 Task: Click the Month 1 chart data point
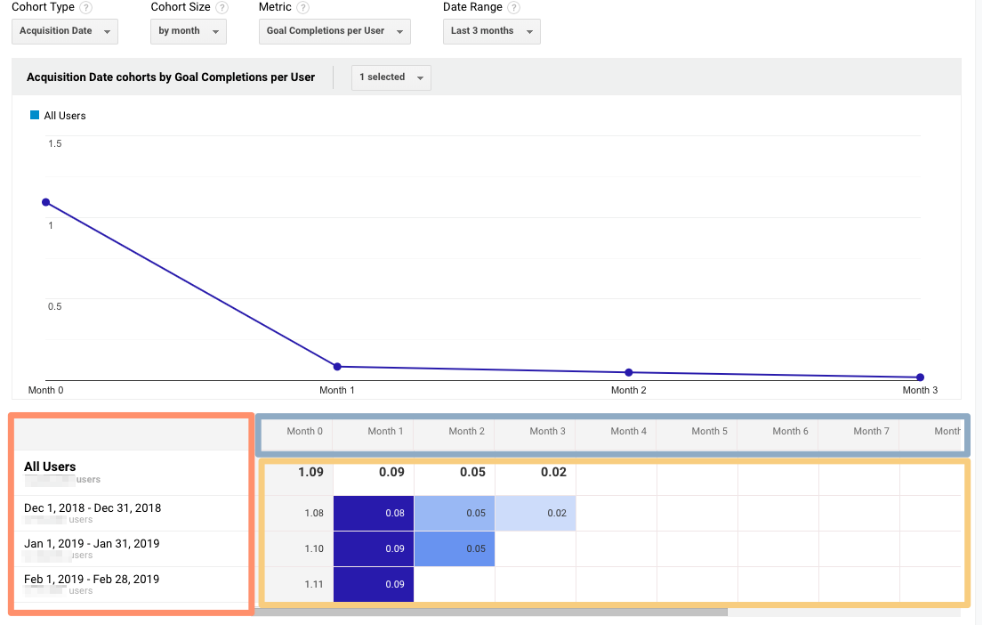(x=337, y=366)
